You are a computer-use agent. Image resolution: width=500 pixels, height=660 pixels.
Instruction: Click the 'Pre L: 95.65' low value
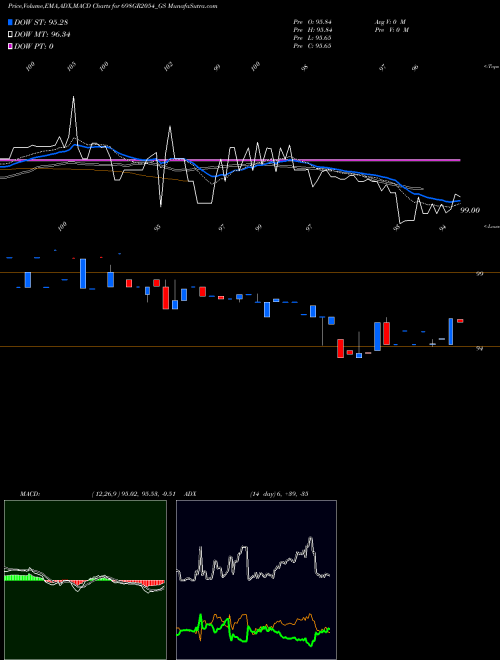pyautogui.click(x=312, y=38)
